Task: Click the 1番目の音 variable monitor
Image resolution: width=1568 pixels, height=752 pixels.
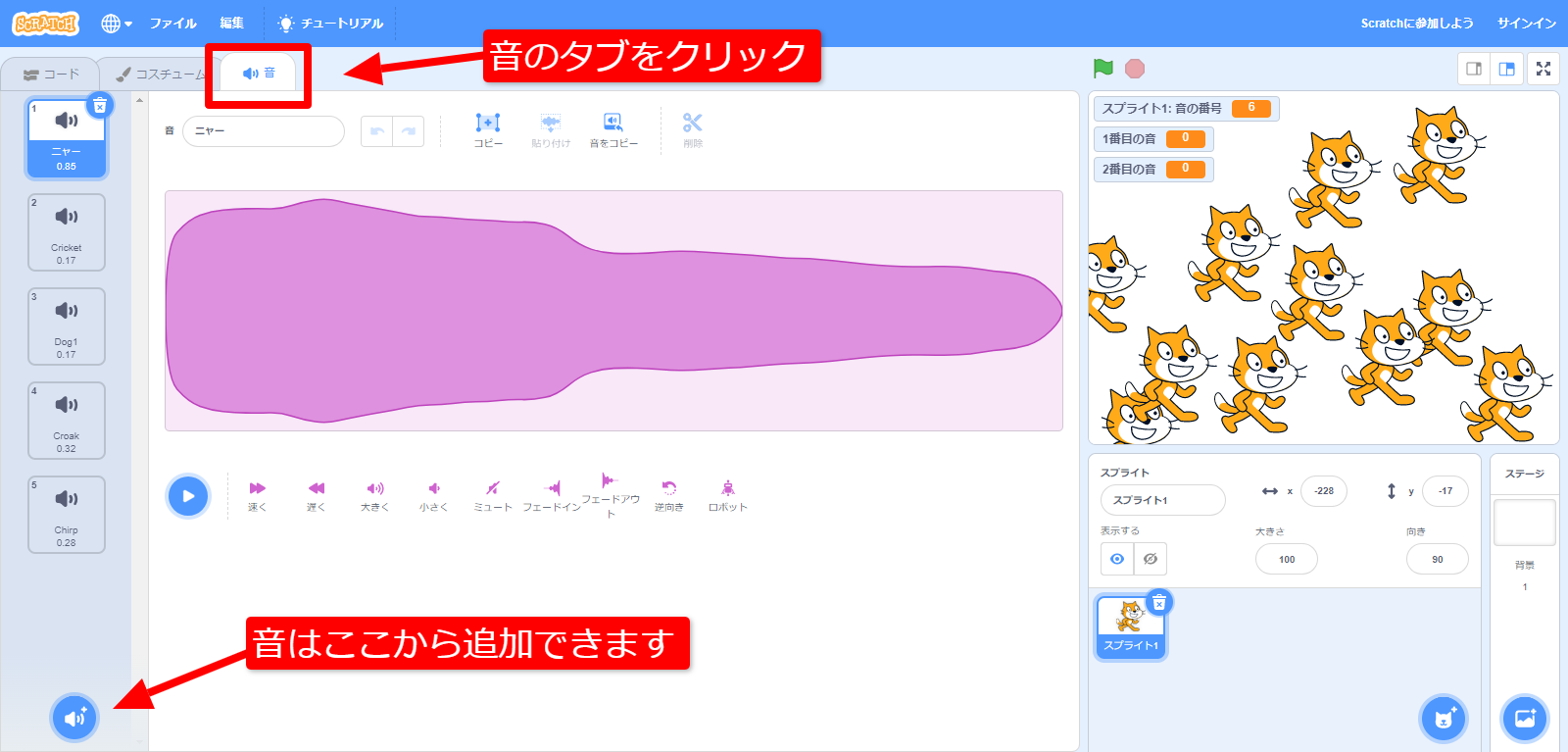Action: click(1153, 138)
